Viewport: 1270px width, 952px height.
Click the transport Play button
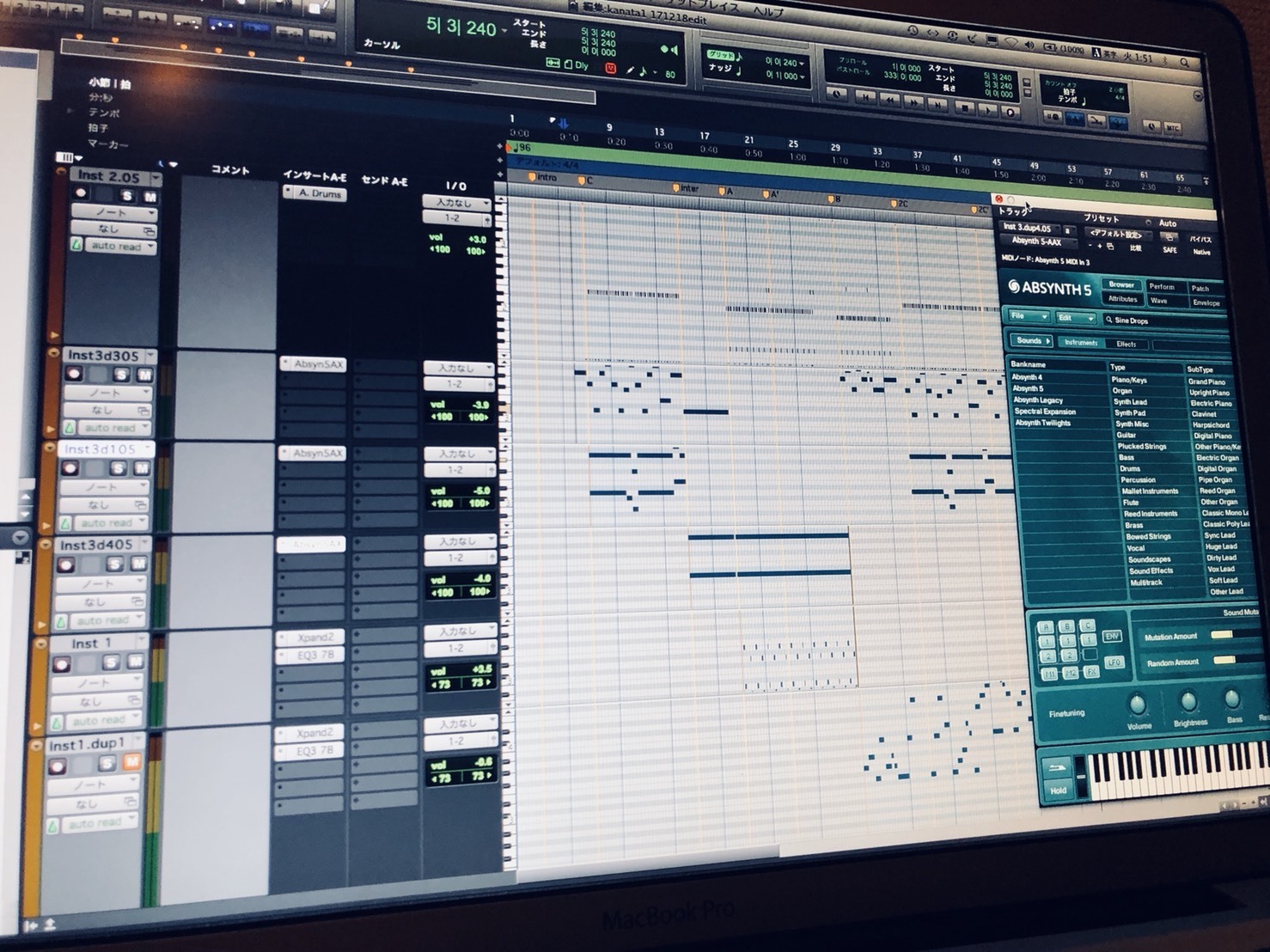988,110
